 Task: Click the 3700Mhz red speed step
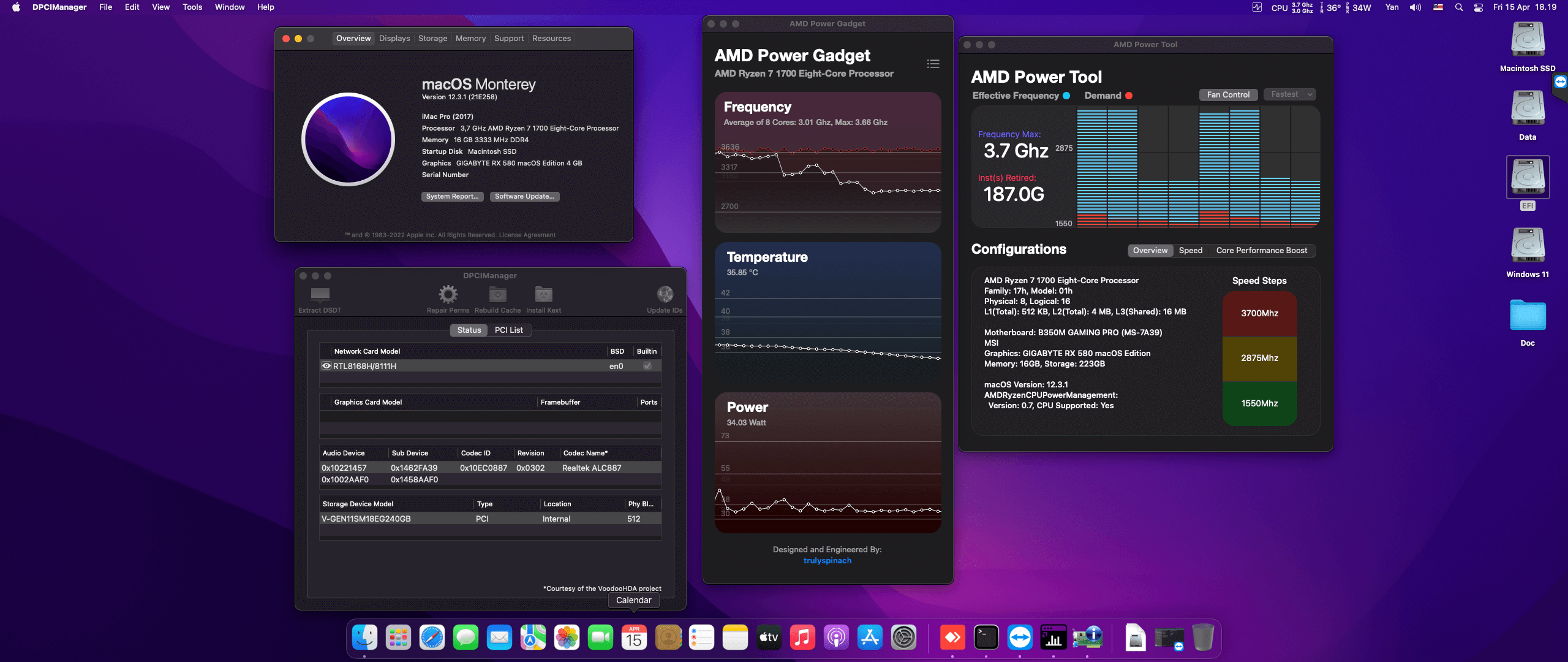pos(1259,313)
